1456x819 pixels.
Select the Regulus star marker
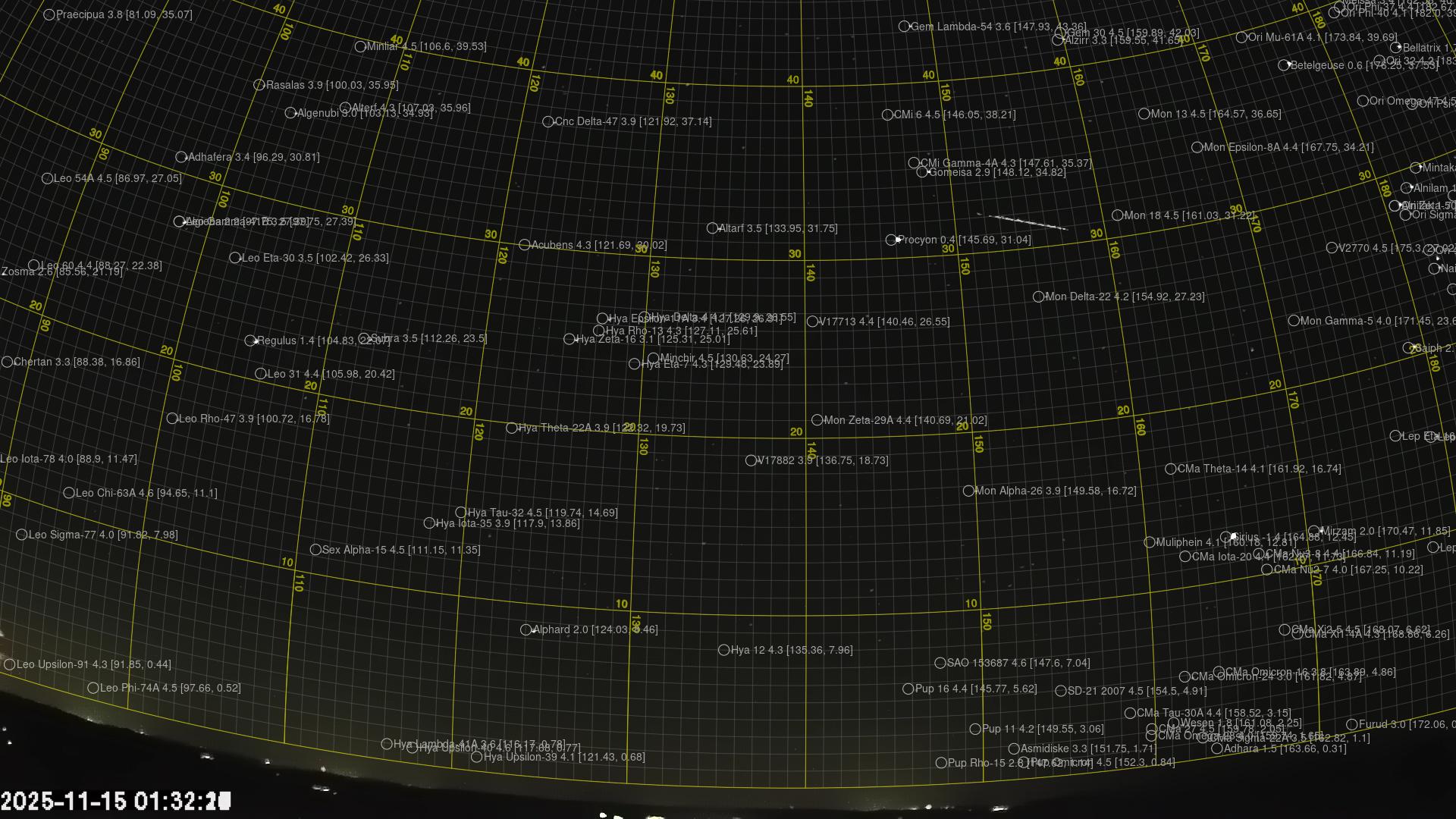pos(250,340)
